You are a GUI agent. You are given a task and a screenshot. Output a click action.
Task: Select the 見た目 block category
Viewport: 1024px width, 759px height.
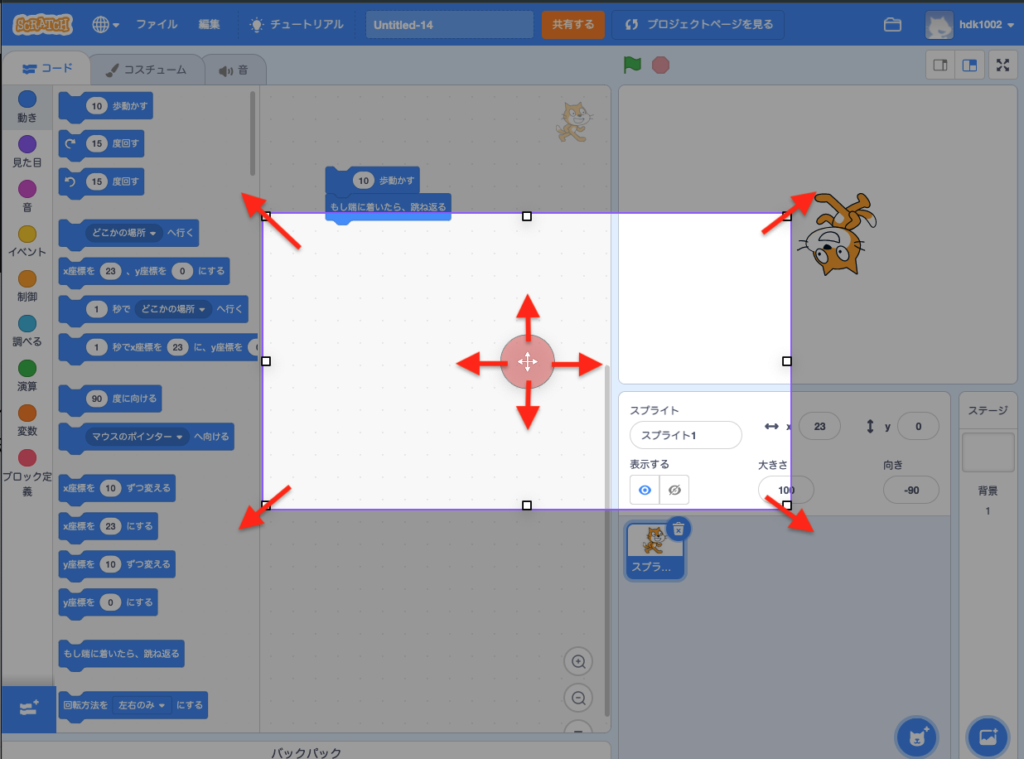point(27,152)
